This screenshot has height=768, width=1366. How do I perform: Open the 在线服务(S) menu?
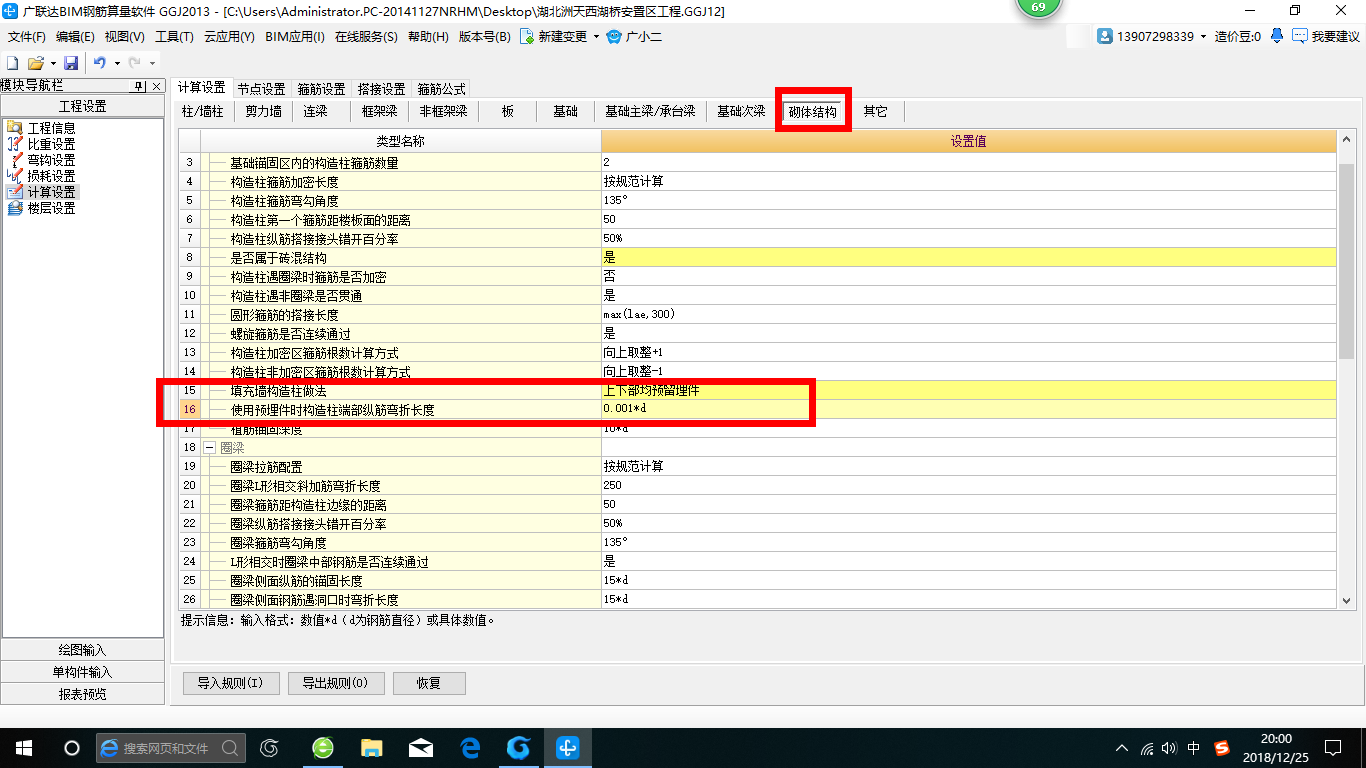(x=368, y=37)
